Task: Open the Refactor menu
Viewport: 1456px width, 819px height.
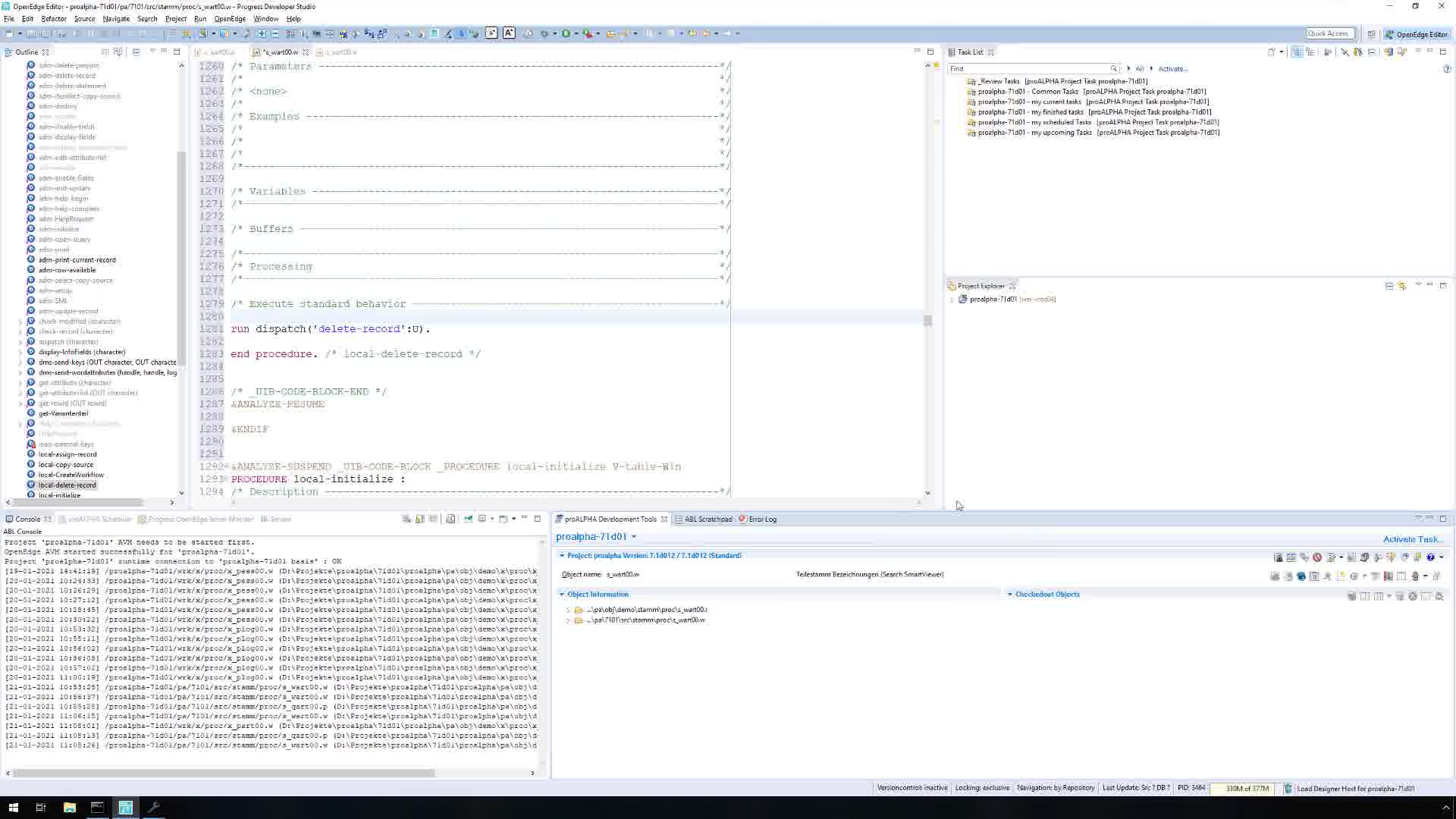Action: [x=53, y=19]
